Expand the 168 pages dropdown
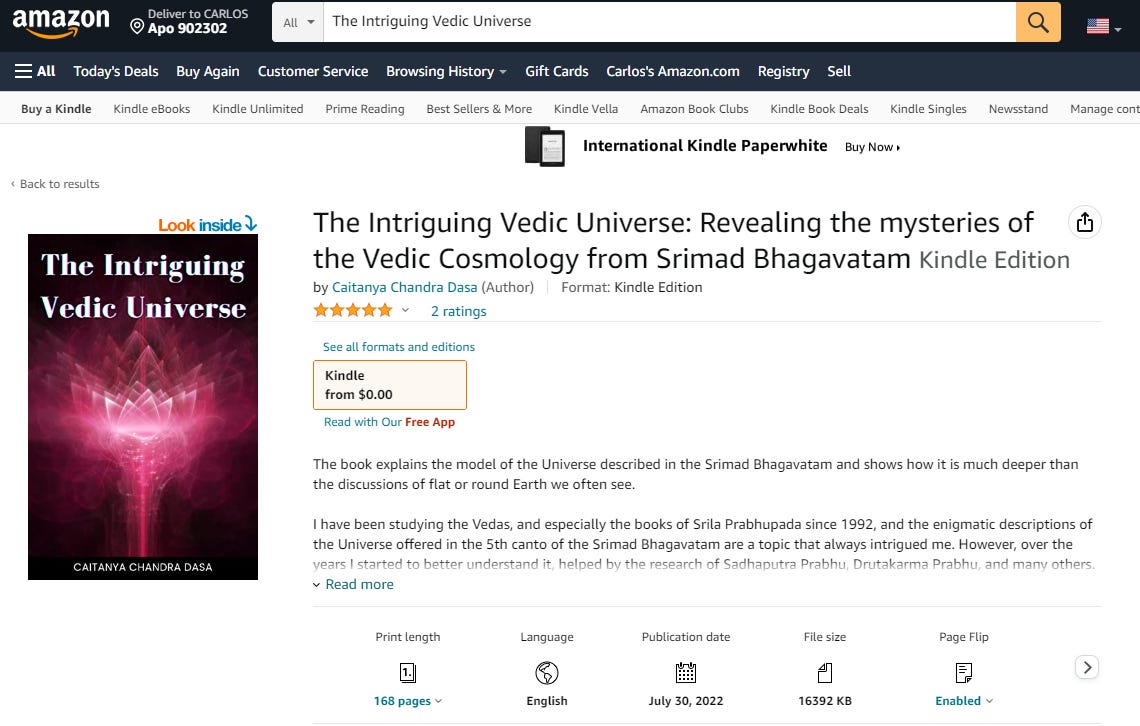Viewport: 1140px width, 726px height. point(407,701)
